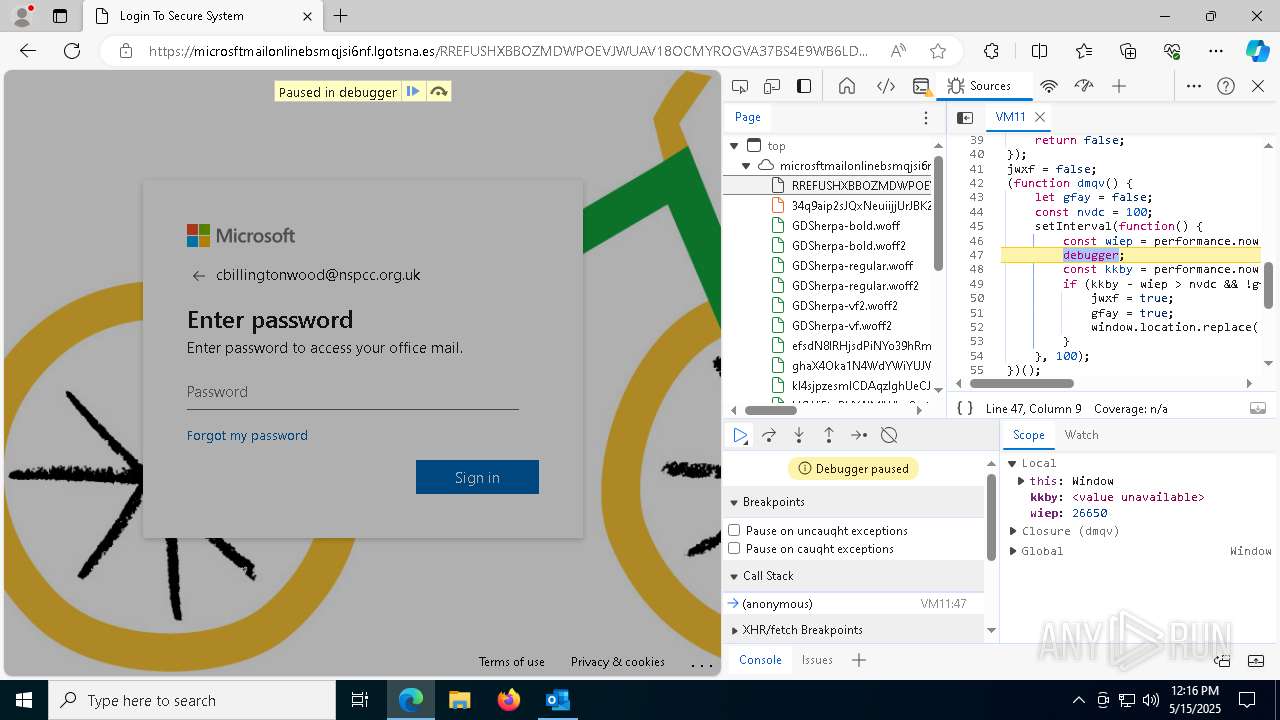Image resolution: width=1280 pixels, height=720 pixels.
Task: Focus the Password input field
Action: (352, 392)
